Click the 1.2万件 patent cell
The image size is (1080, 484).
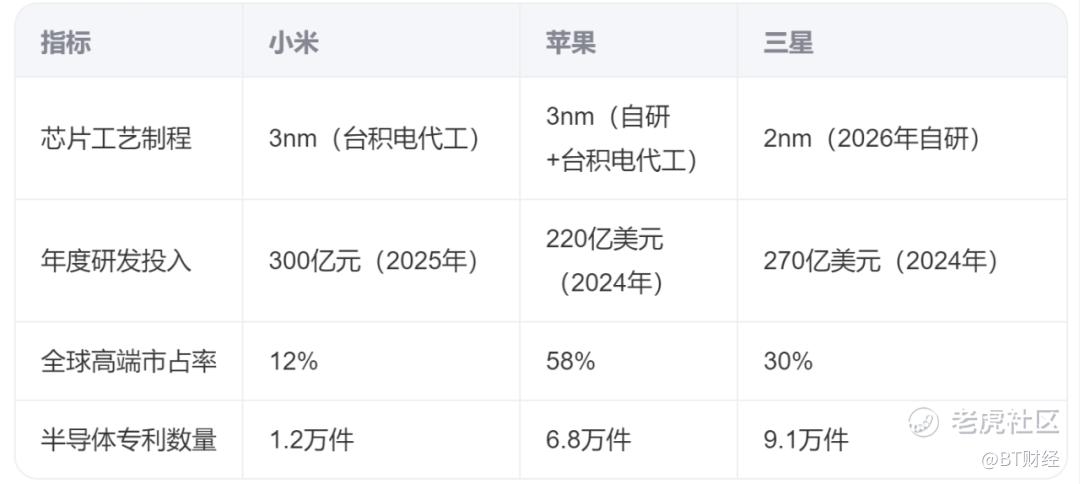[311, 439]
